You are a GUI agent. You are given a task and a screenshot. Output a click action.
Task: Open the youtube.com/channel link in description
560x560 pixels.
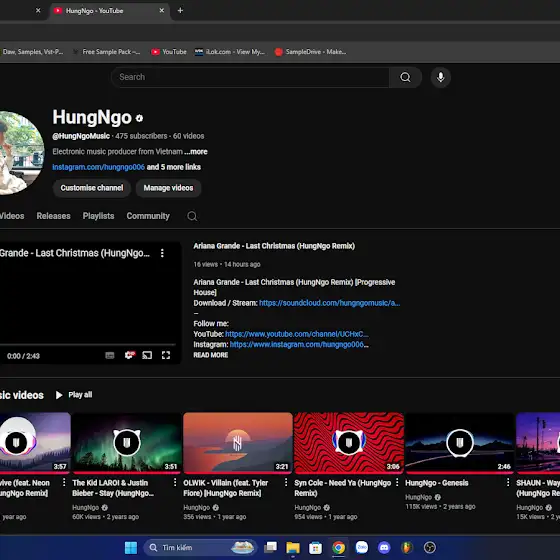(297, 334)
